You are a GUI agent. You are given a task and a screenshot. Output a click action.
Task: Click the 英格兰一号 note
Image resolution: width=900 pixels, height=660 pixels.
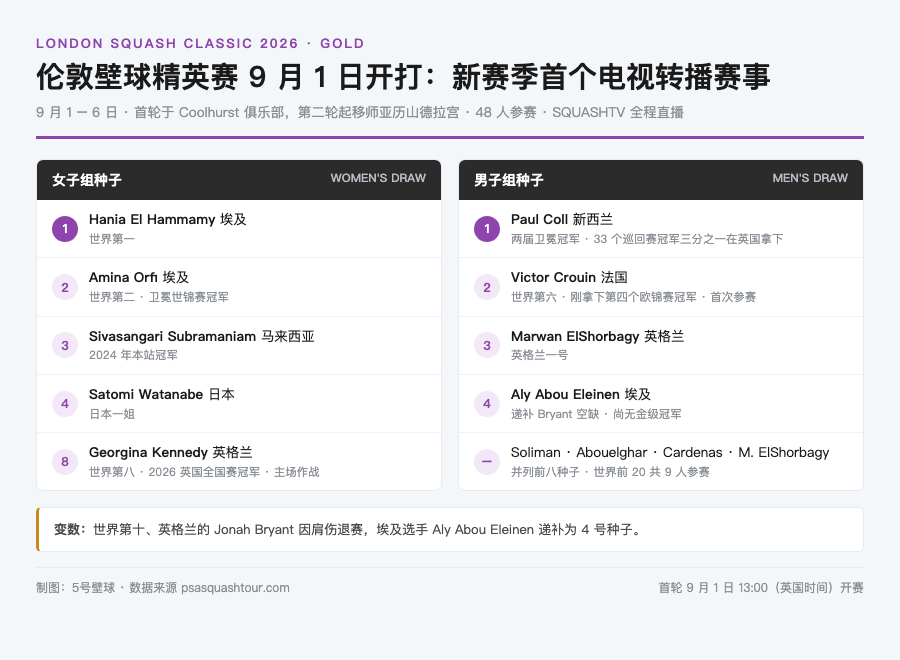(540, 355)
